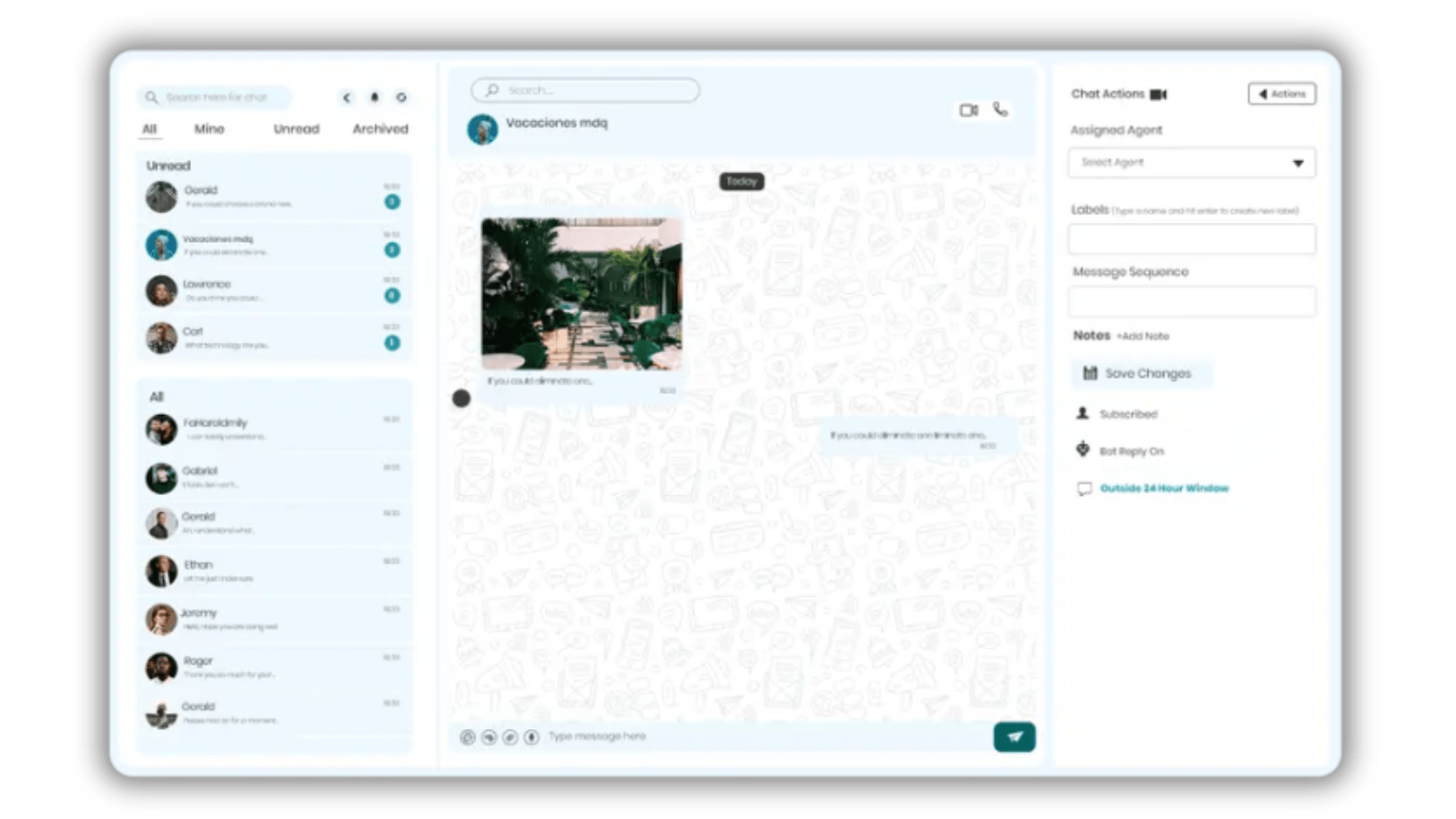Click the Unread section heading in the list
The image size is (1456, 819).
[168, 166]
